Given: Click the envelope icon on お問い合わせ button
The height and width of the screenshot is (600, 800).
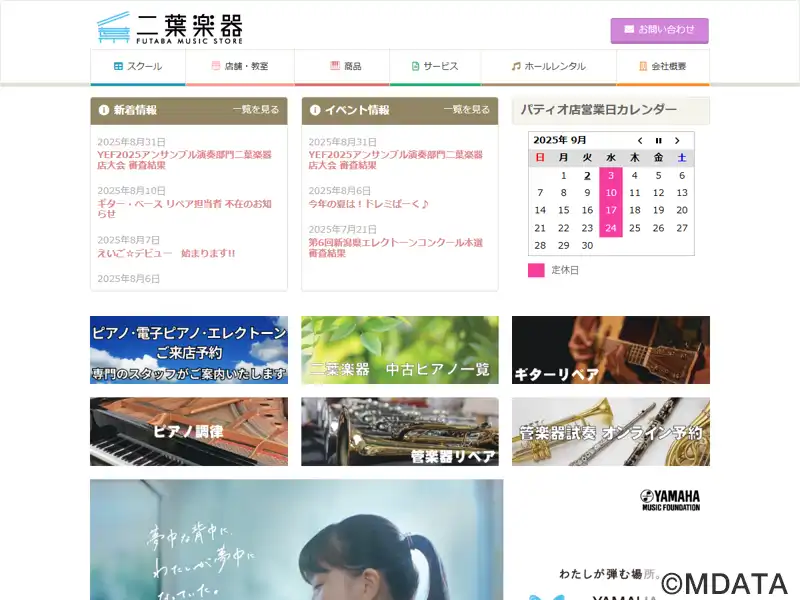Looking at the screenshot, I should 629,30.
